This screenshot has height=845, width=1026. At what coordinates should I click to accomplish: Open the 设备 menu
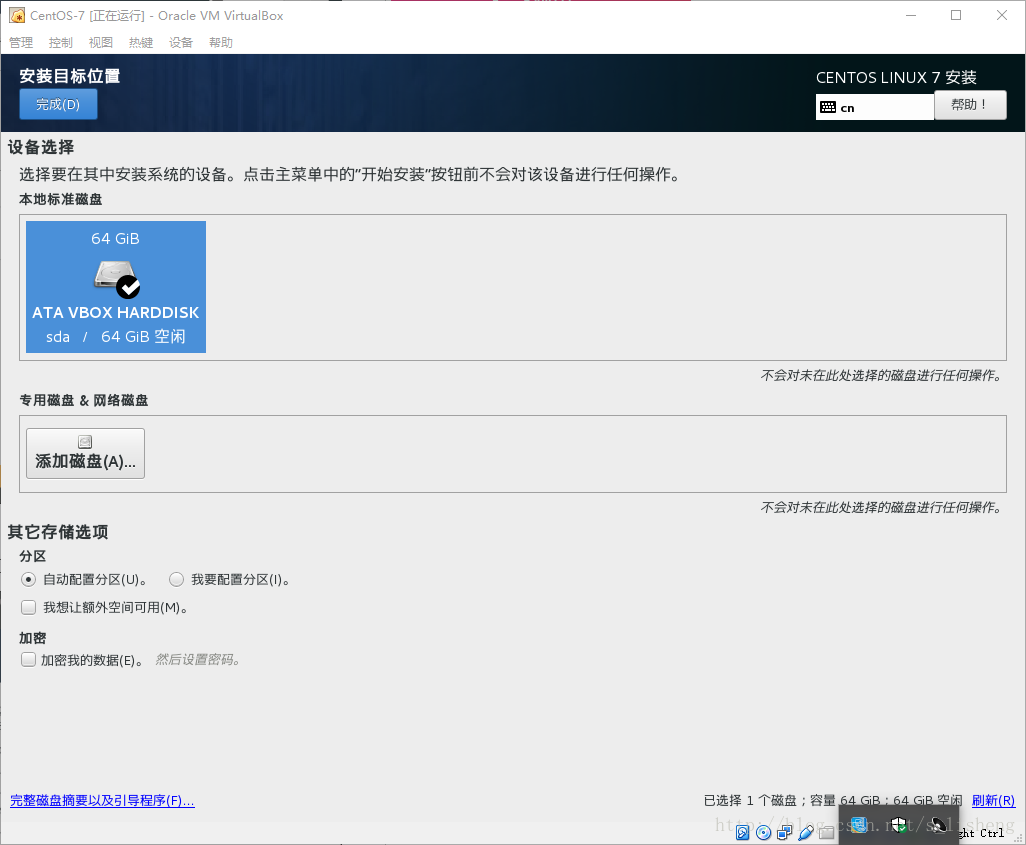pos(181,43)
